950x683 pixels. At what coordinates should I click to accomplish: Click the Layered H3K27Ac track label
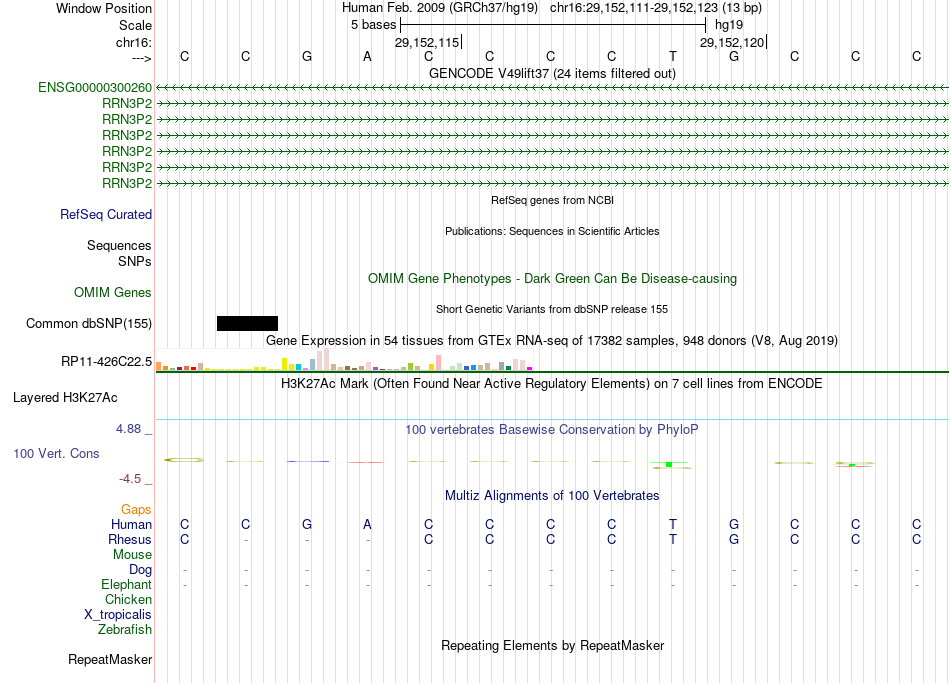click(65, 398)
